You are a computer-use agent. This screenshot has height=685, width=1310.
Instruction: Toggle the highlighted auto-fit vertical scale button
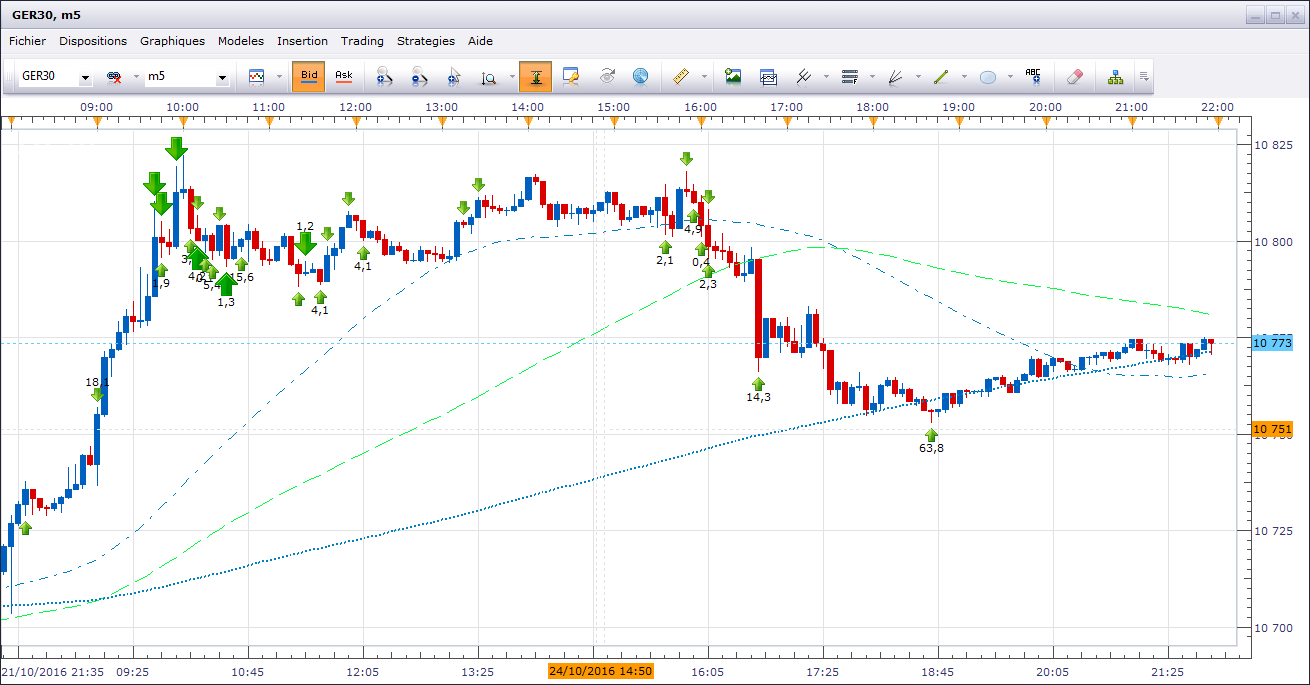click(x=535, y=76)
